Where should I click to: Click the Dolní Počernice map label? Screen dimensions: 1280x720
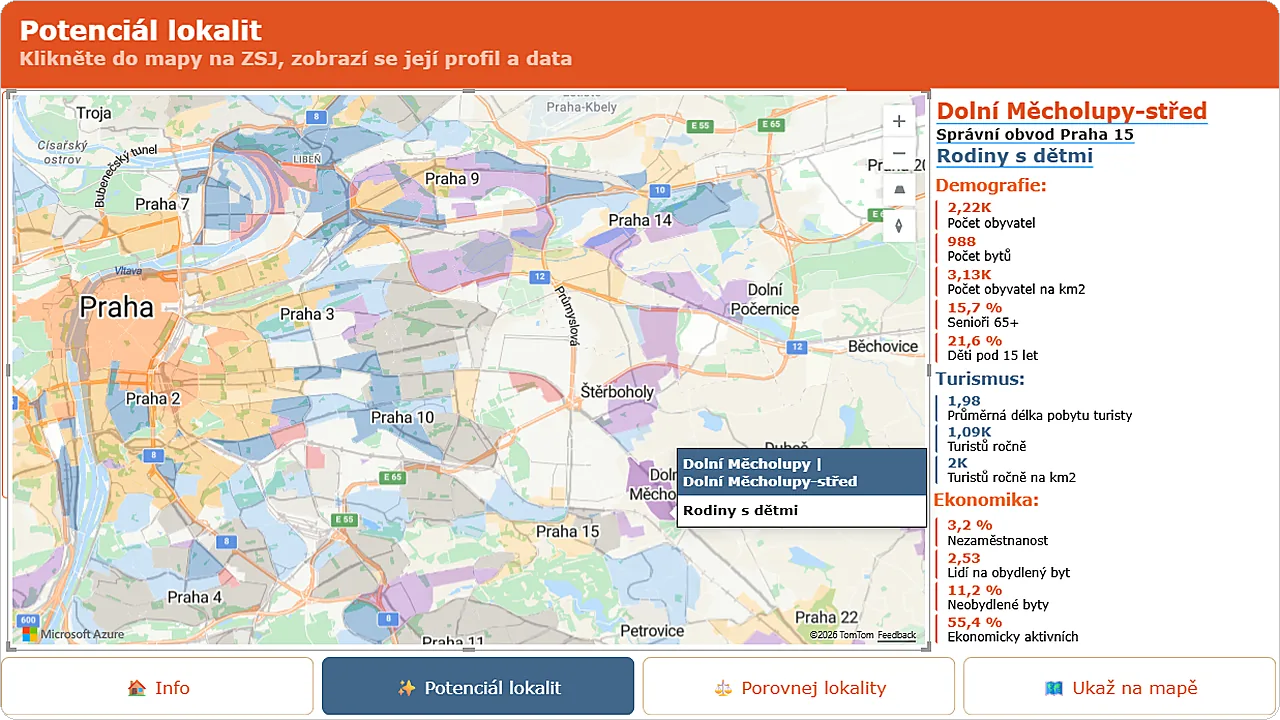pyautogui.click(x=764, y=299)
